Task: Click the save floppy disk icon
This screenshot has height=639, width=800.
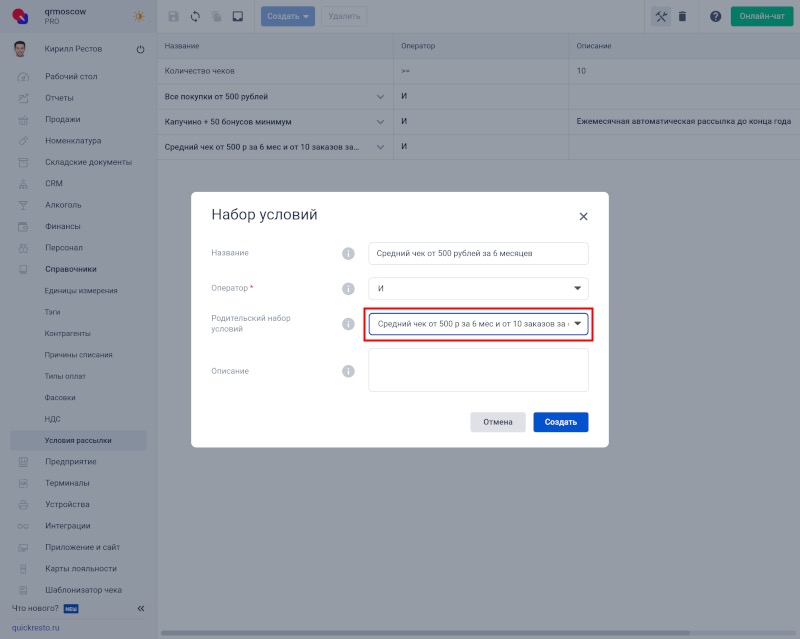Action: coord(173,16)
